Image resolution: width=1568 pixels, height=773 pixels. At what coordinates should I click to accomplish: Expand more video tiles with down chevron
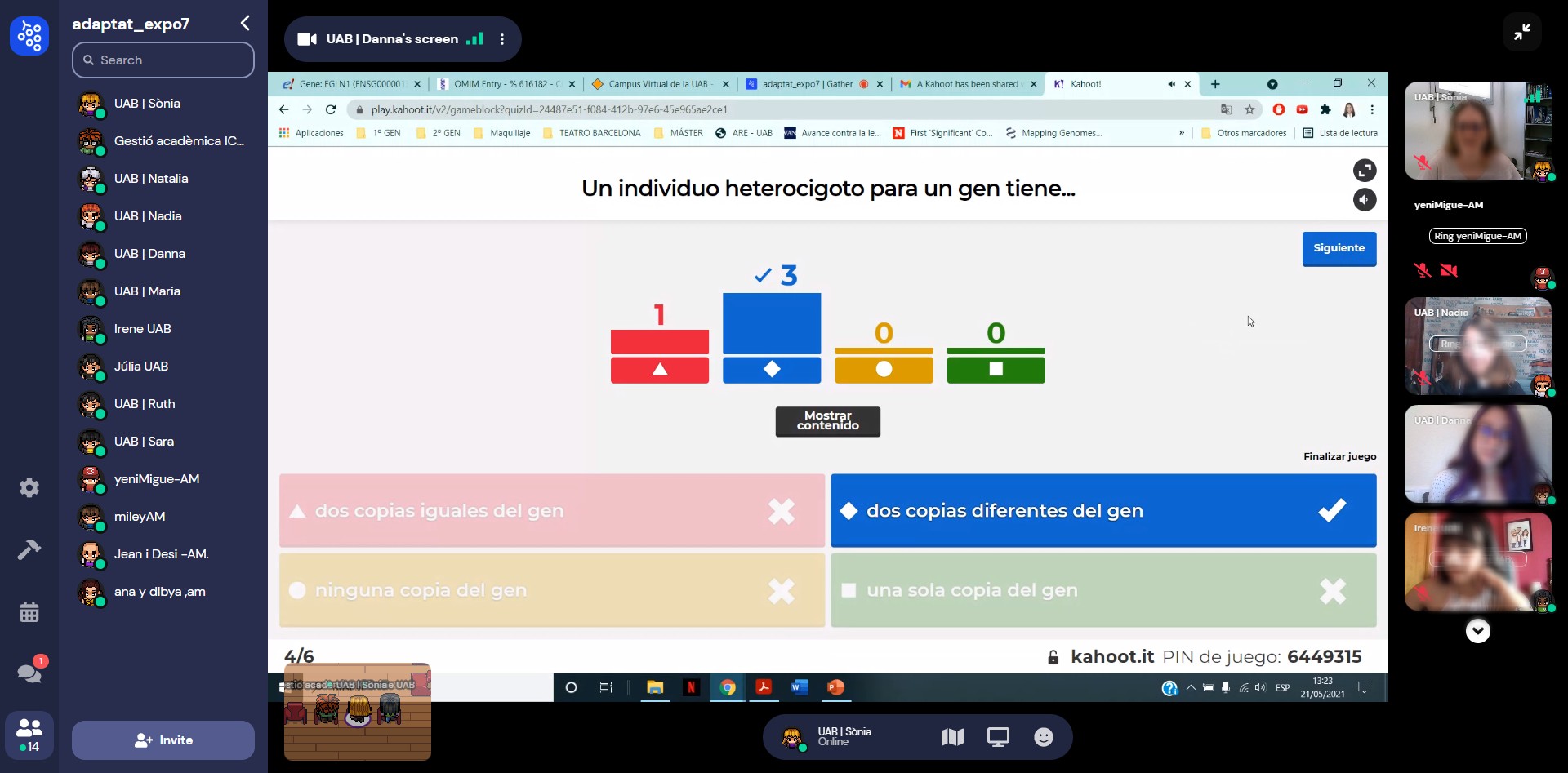(1478, 631)
